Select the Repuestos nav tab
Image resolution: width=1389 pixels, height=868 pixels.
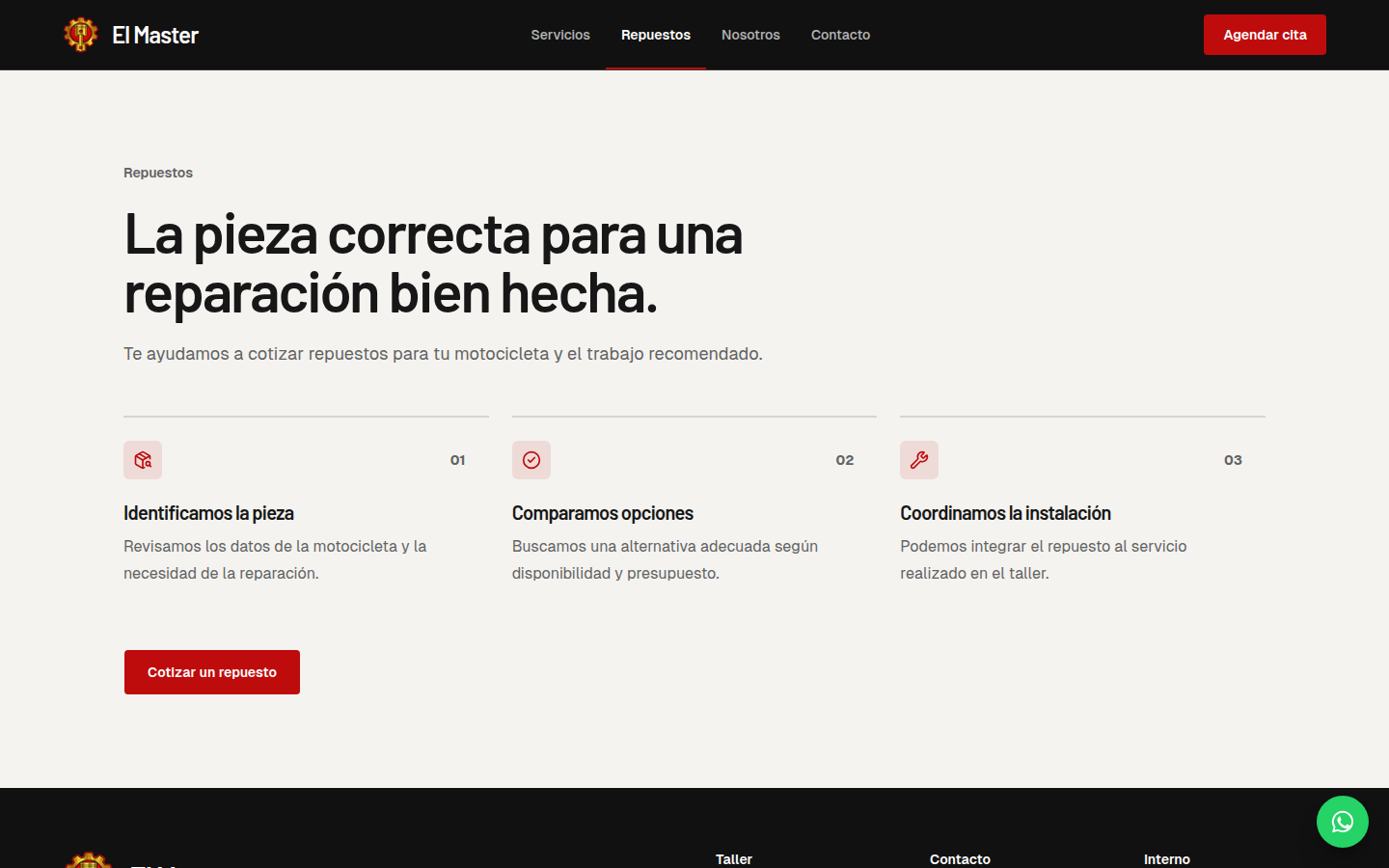tap(656, 35)
